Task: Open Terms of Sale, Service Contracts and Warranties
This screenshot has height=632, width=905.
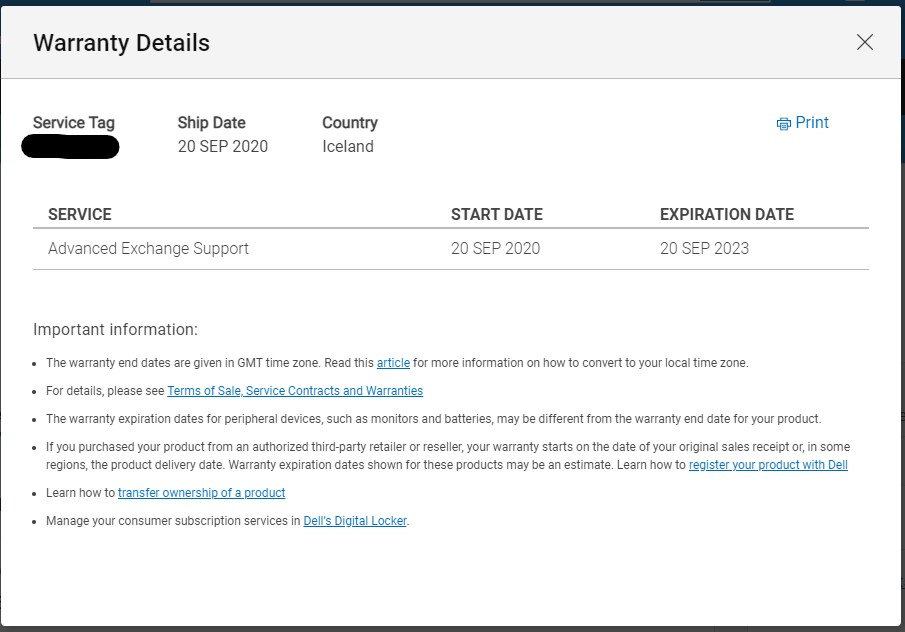Action: [x=295, y=391]
